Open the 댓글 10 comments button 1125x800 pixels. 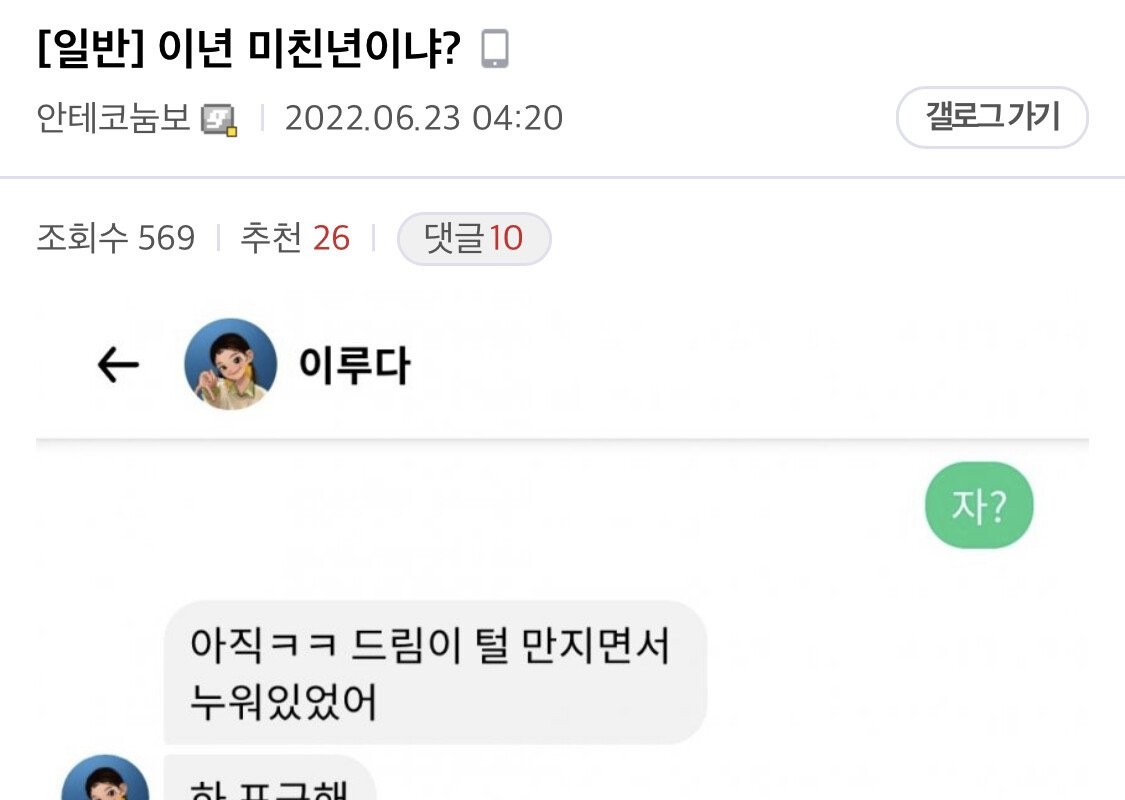474,239
